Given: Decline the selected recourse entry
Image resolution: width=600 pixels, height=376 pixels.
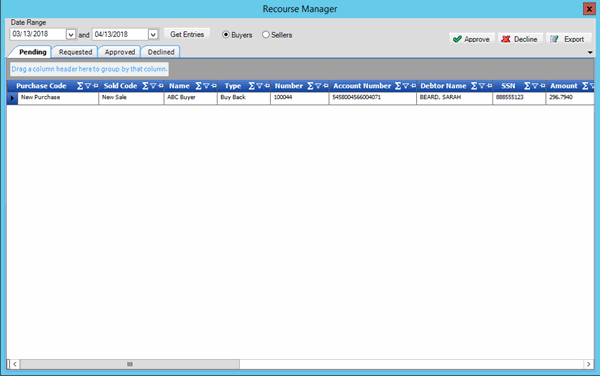Looking at the screenshot, I should pos(520,39).
